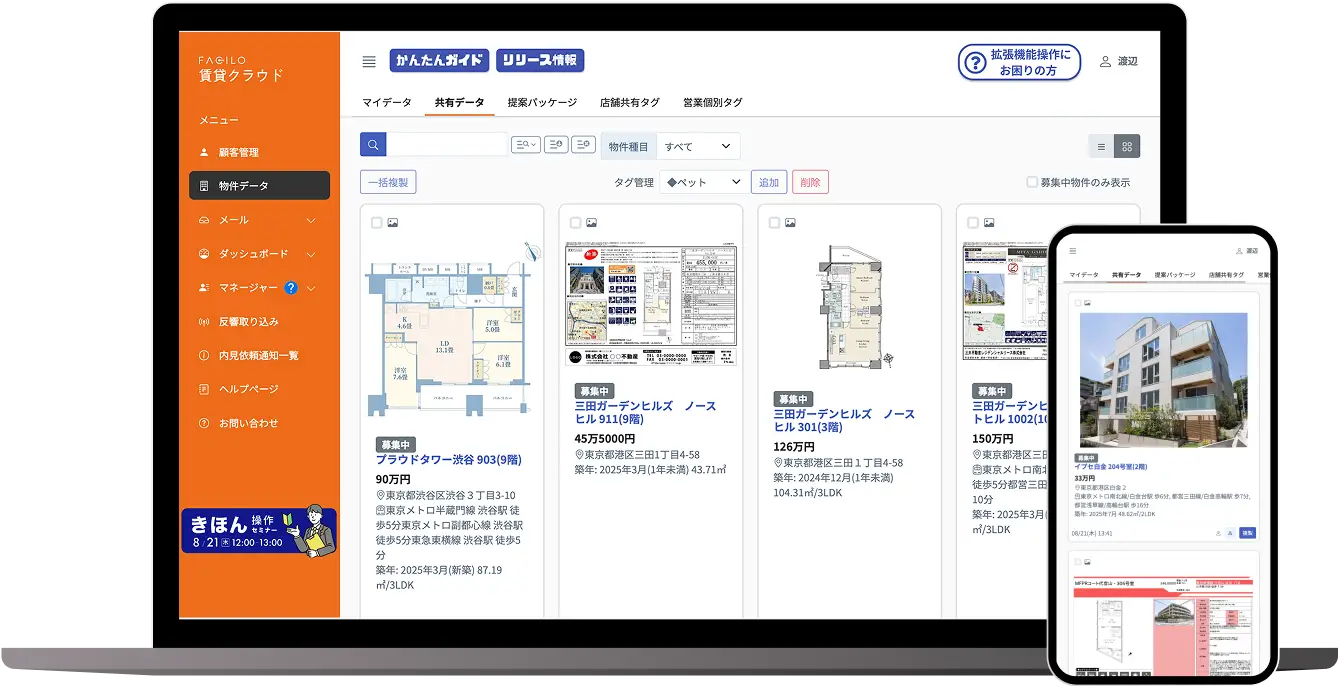Check the プラウドタワー渋谷 property card checkbox
This screenshot has width=1338, height=686.
tap(376, 223)
